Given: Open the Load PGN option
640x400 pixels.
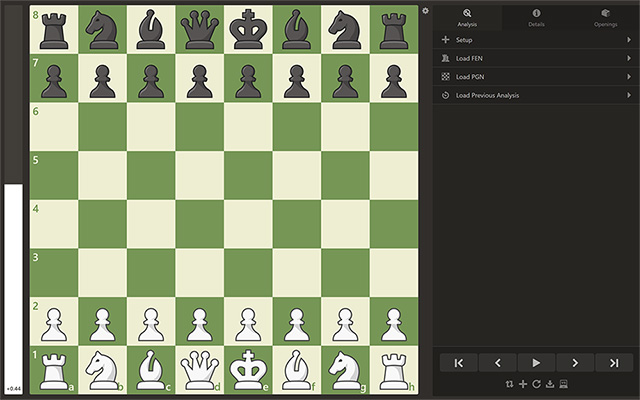Looking at the screenshot, I should pyautogui.click(x=536, y=77).
